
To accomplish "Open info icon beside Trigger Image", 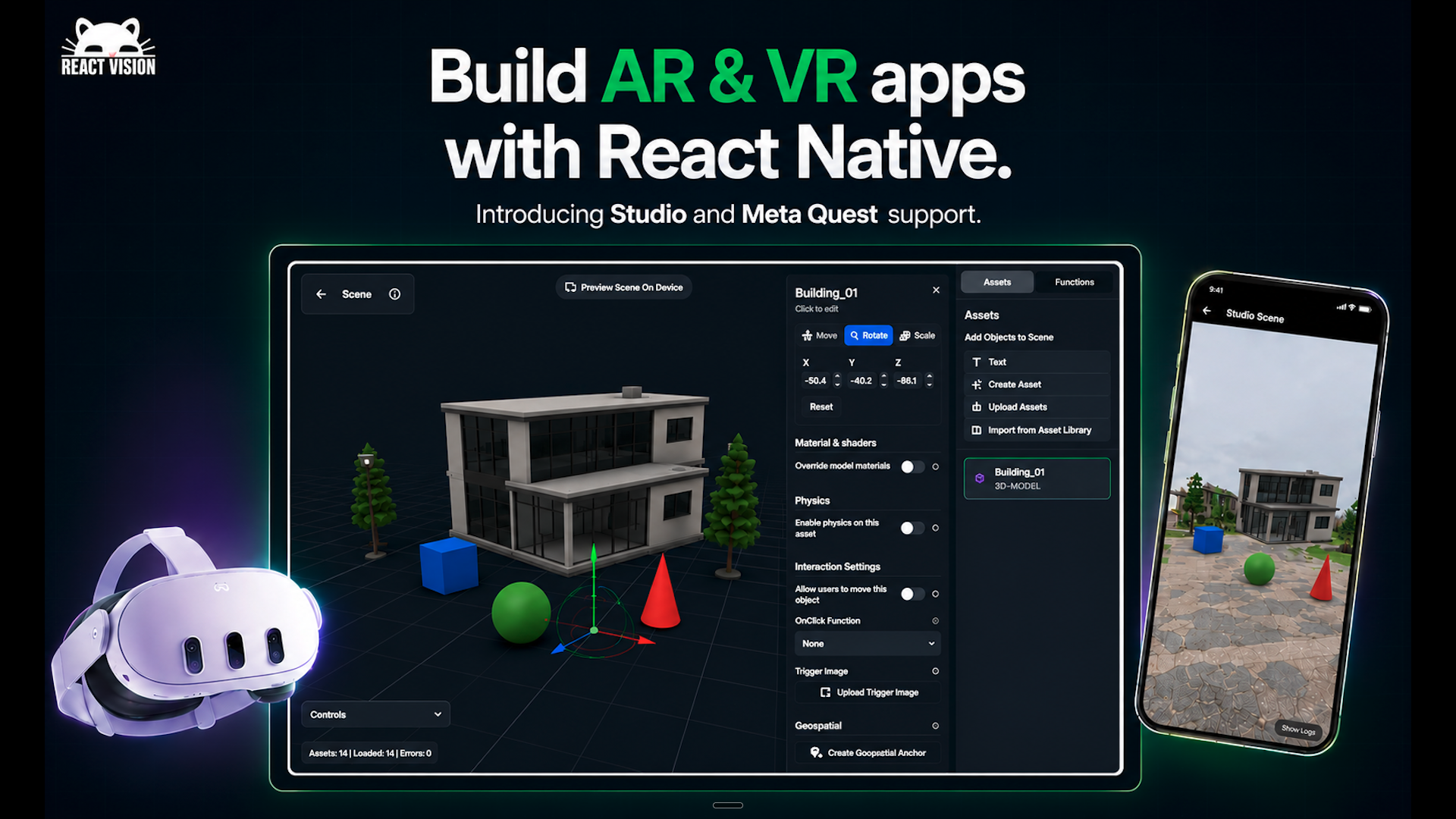I will (936, 671).
